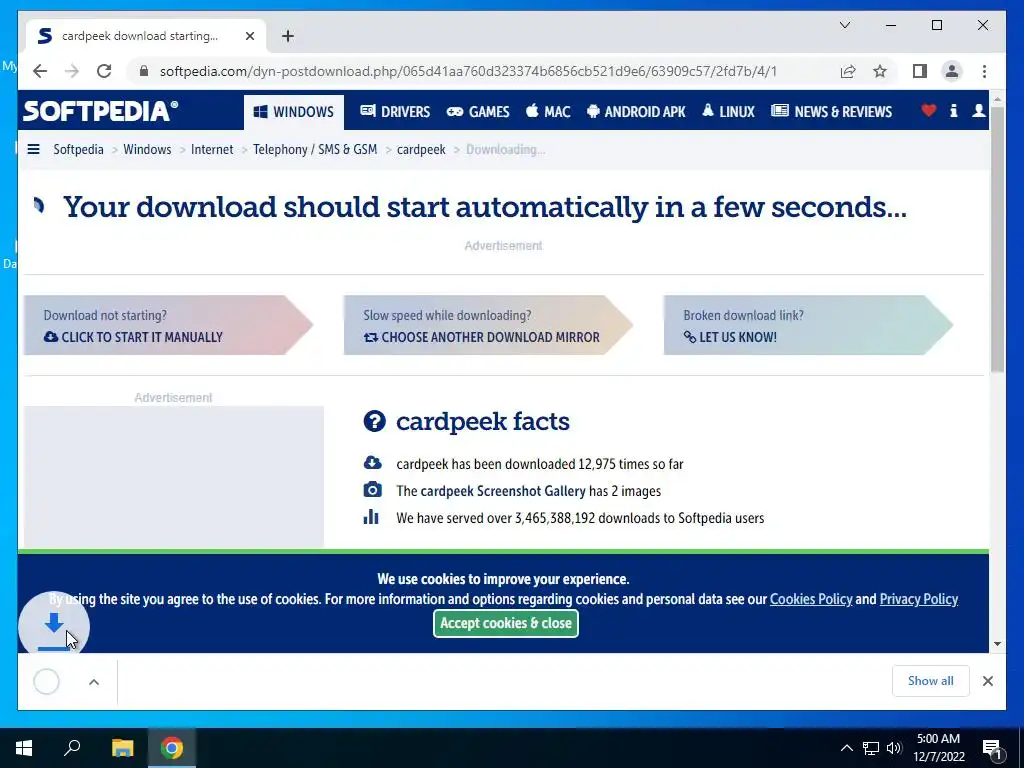Click the question mark icon by cardpeek facts

[374, 421]
